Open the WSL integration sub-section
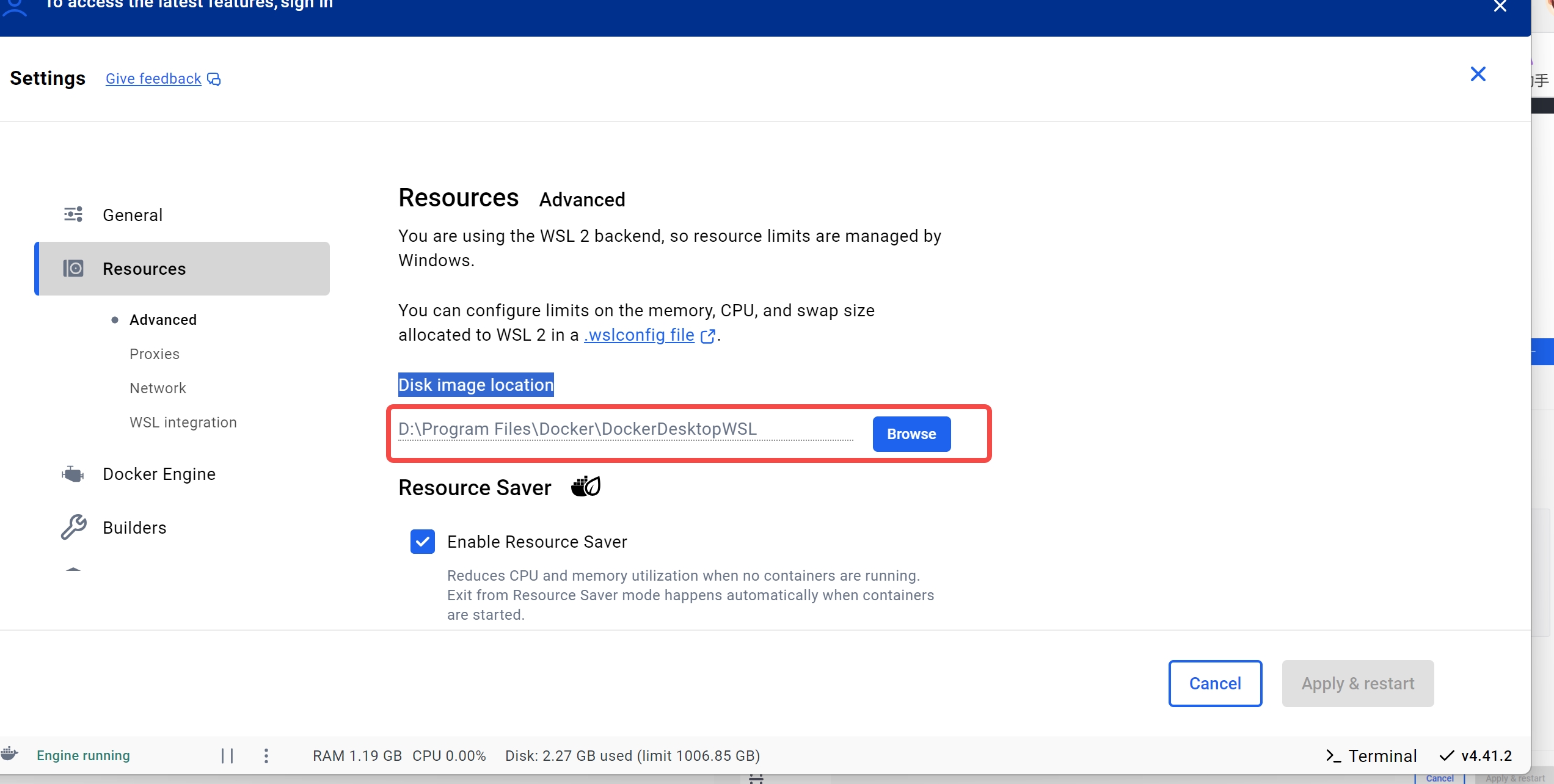Screen dimensions: 1554x784 click(x=183, y=423)
